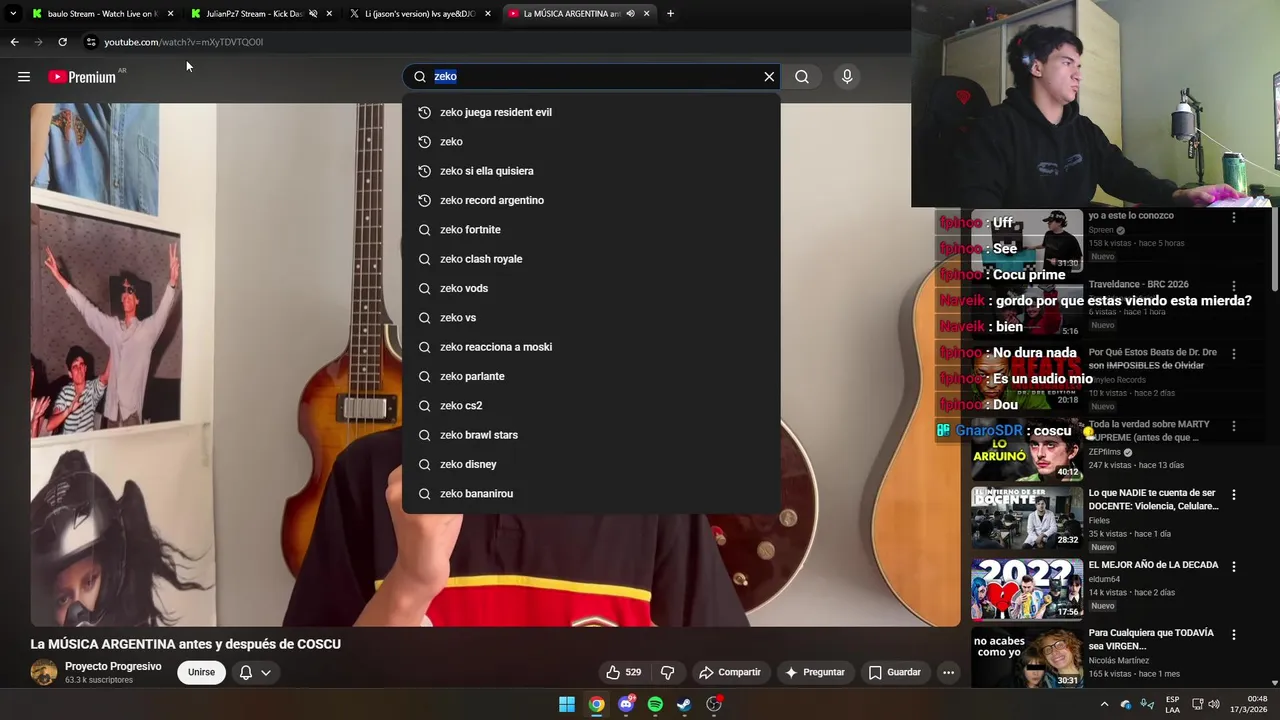Select the plain zeko history suggestion
Screen dimensions: 1280x720
[x=591, y=142]
